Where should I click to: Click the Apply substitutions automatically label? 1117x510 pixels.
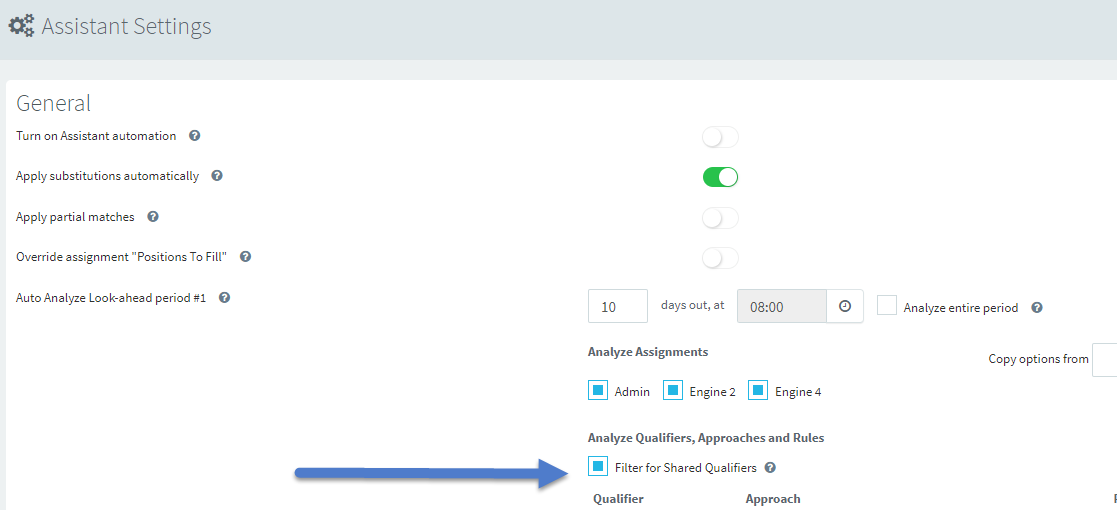[108, 176]
